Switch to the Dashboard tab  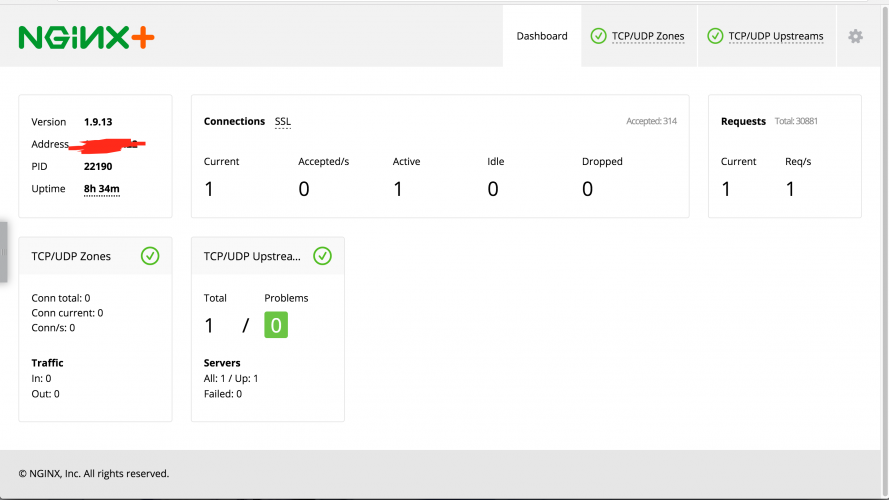(x=541, y=36)
